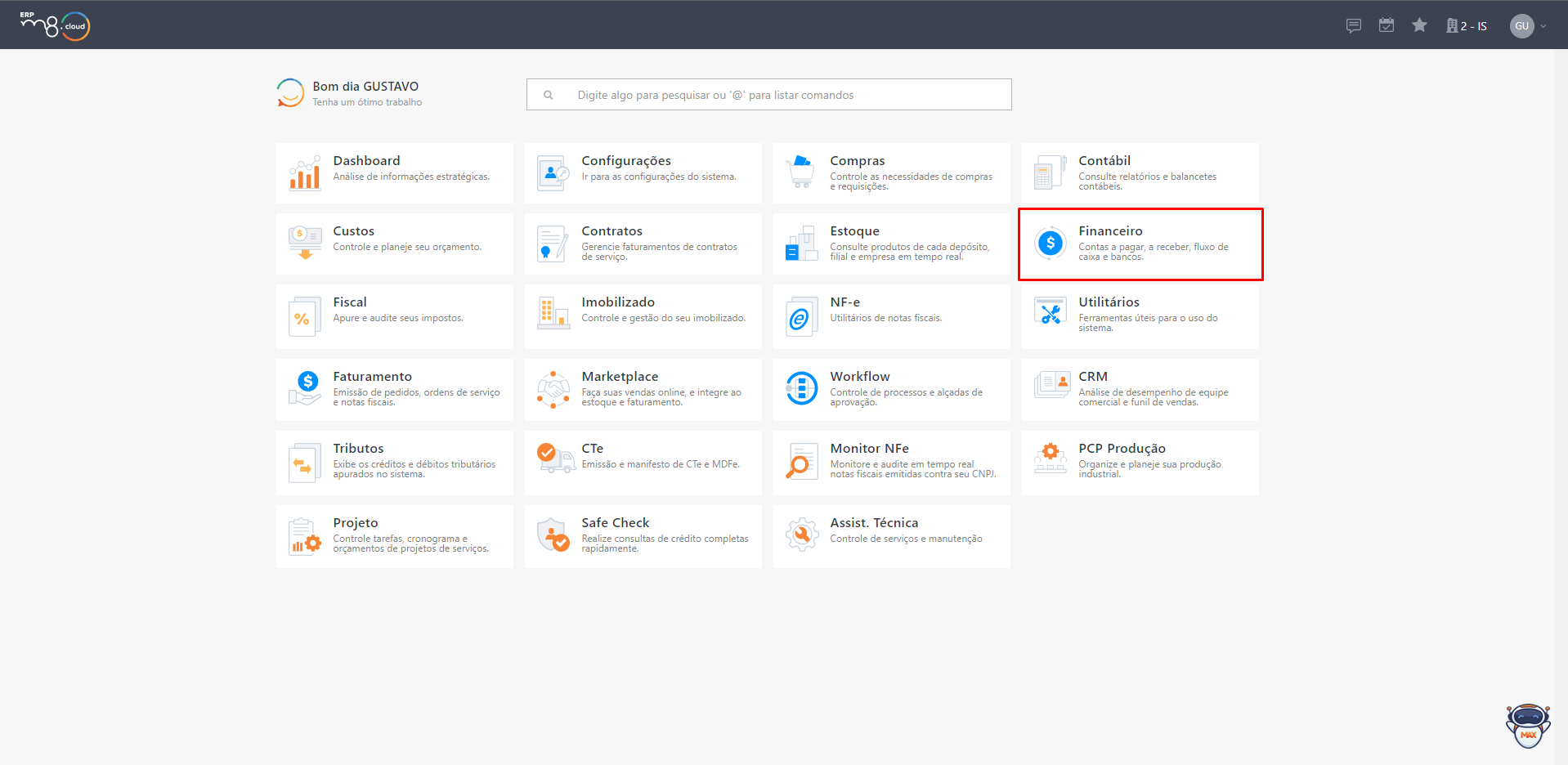Click the command search input field
Viewport: 1568px width, 765px height.
768,95
